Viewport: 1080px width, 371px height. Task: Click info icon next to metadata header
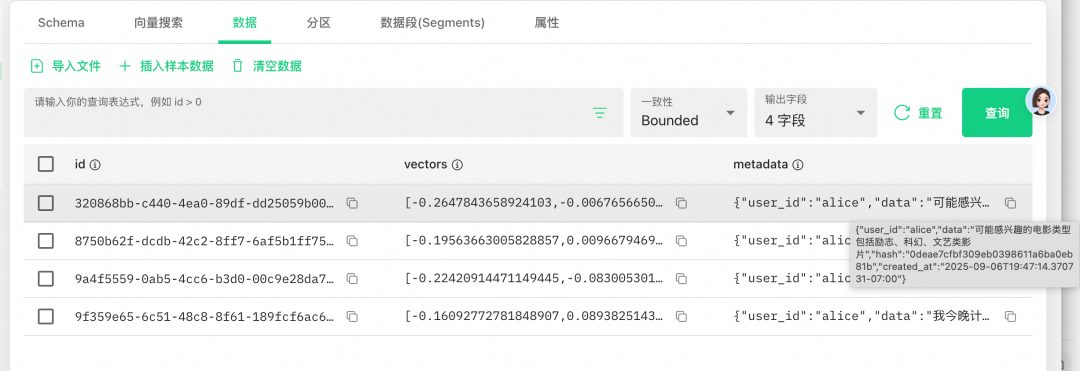tap(798, 165)
